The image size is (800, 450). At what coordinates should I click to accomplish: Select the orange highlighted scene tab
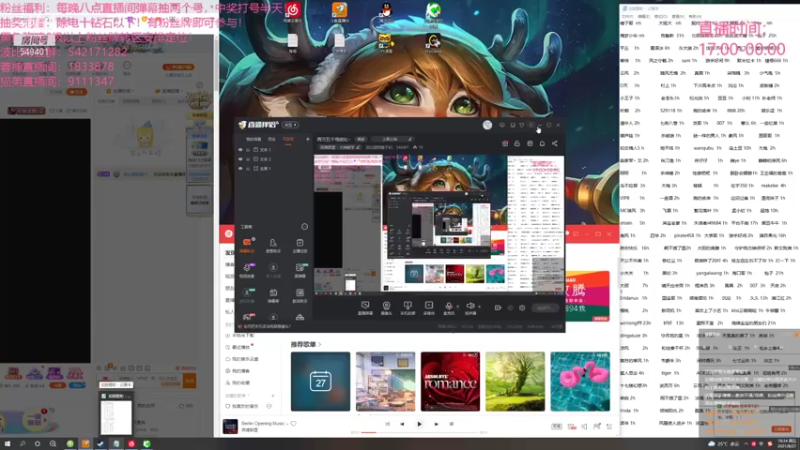pos(288,139)
